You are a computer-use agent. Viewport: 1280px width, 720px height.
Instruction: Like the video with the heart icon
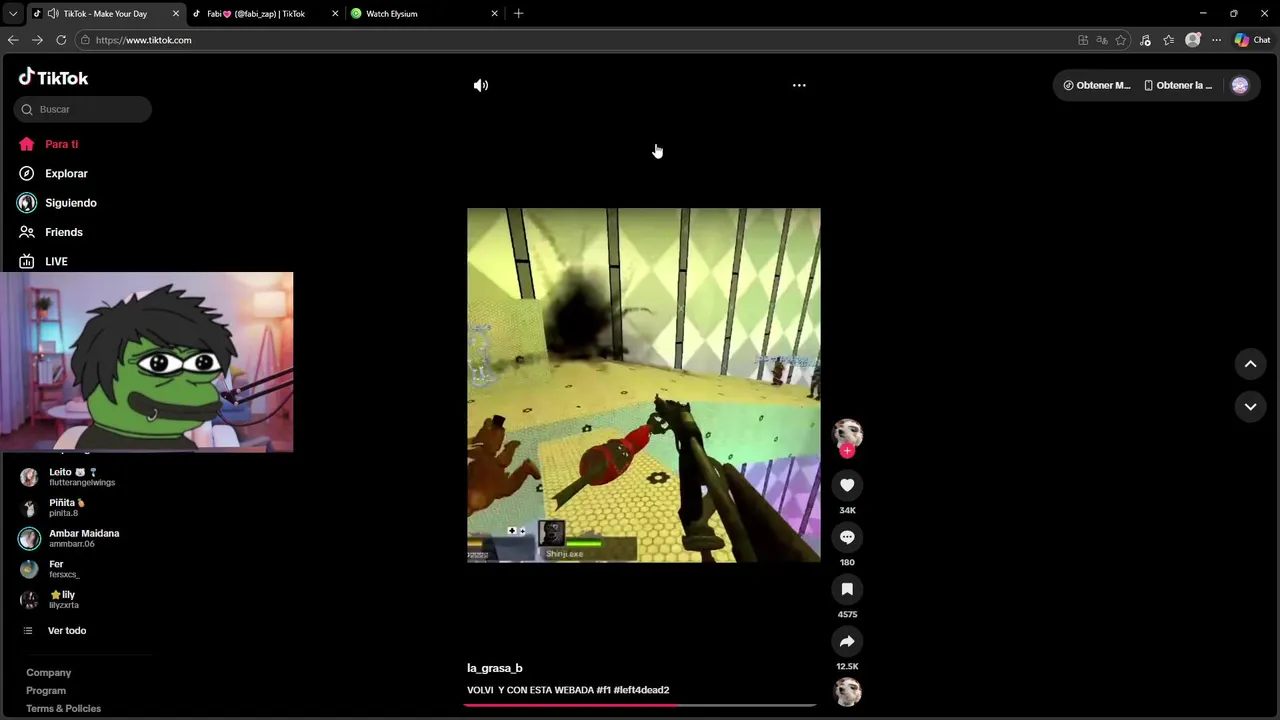click(x=847, y=485)
